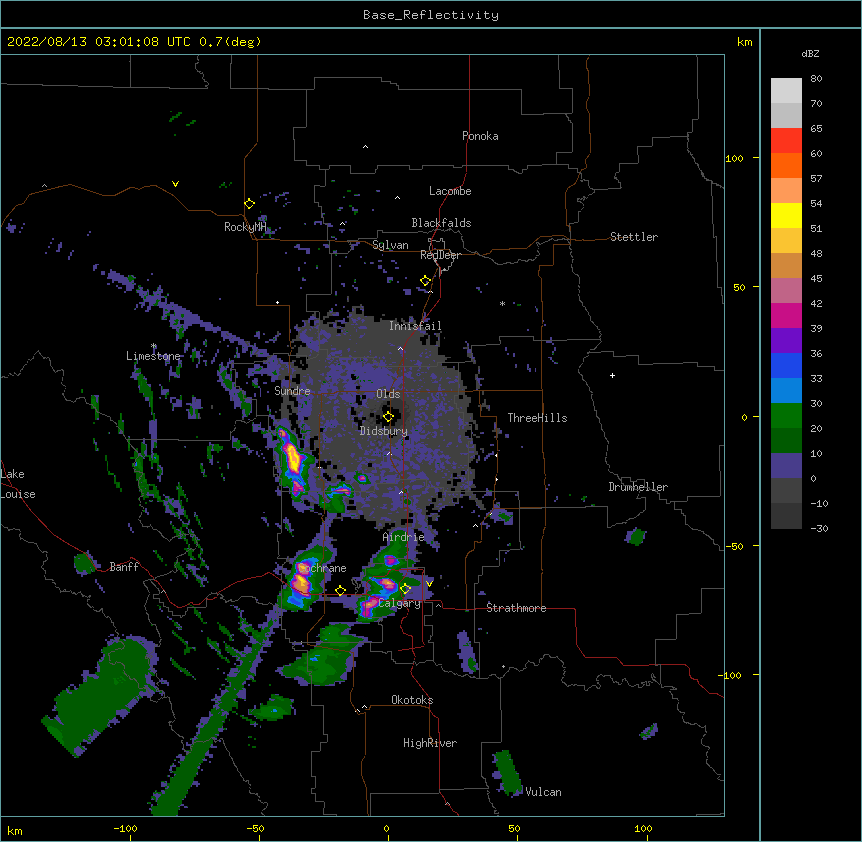Click the -50 tick label on the horizontal axis

coord(255,828)
